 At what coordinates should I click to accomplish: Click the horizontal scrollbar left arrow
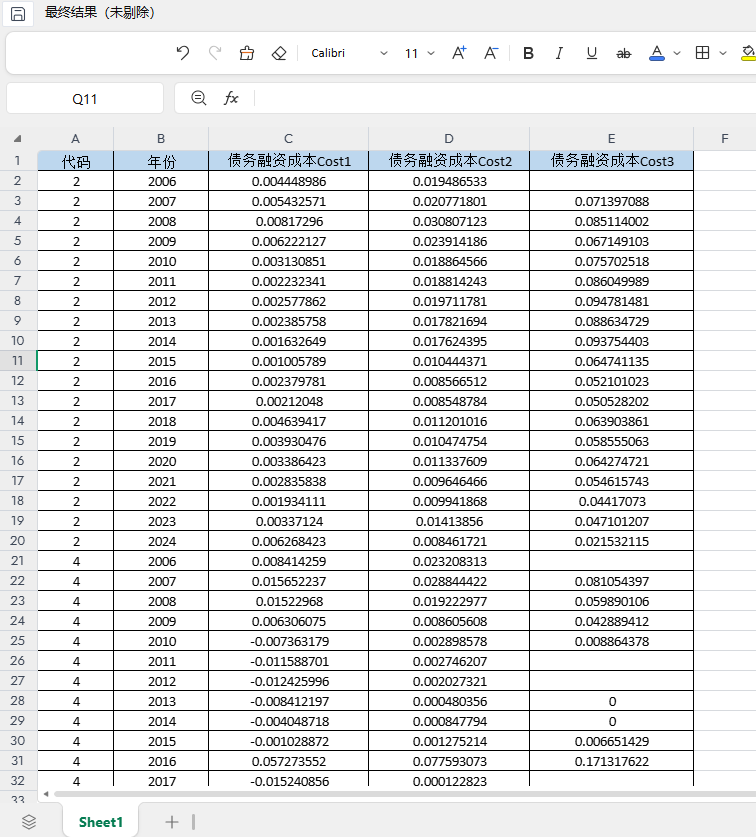46,794
